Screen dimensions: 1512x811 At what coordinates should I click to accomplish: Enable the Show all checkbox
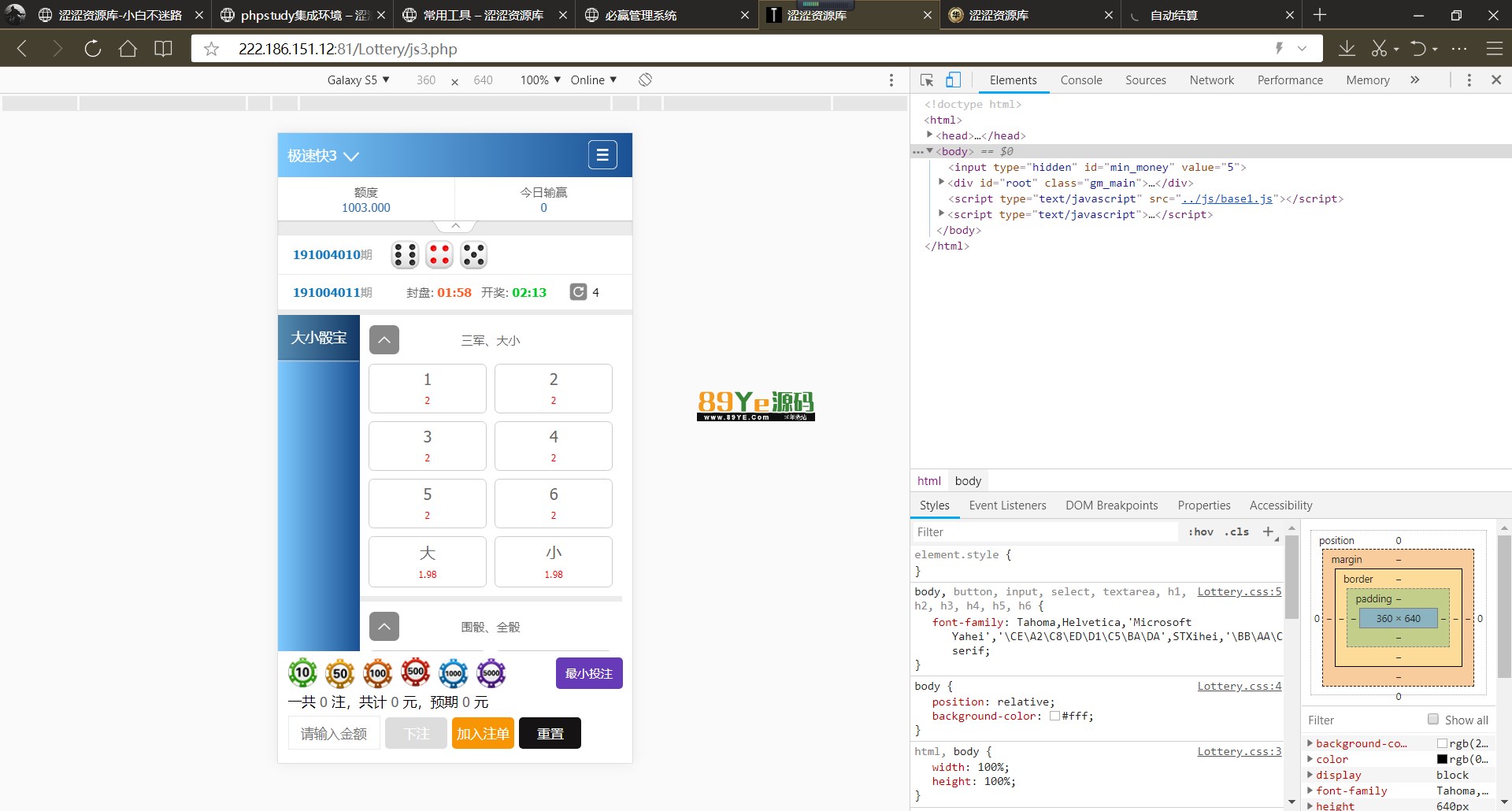[1433, 720]
